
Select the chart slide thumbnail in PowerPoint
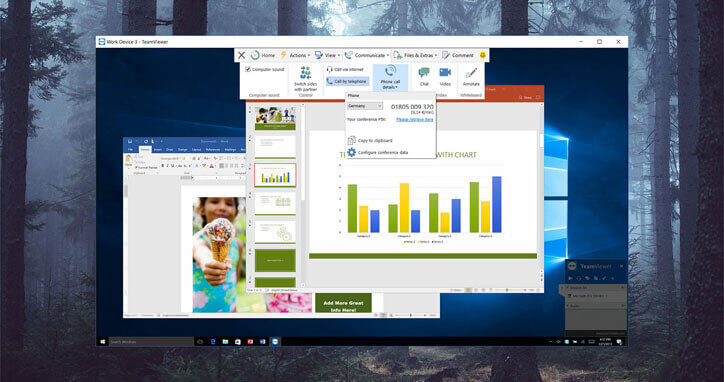[275, 175]
